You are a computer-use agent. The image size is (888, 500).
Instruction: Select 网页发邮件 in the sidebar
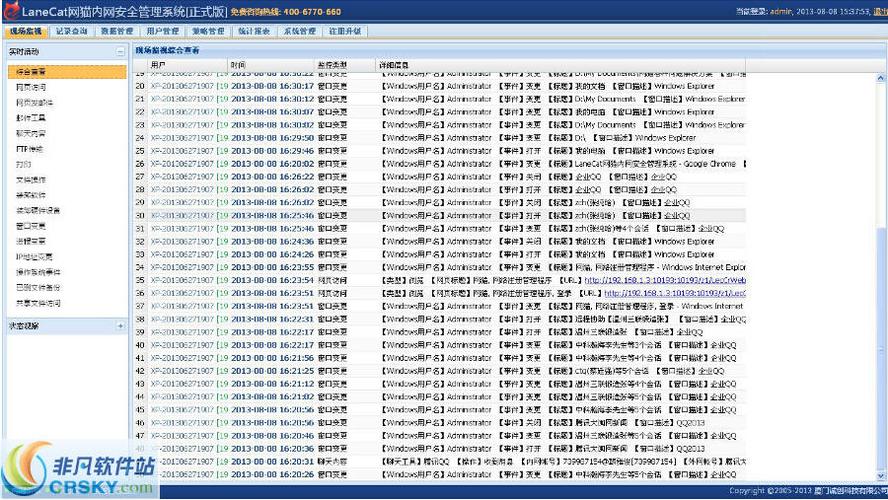pyautogui.click(x=35, y=102)
